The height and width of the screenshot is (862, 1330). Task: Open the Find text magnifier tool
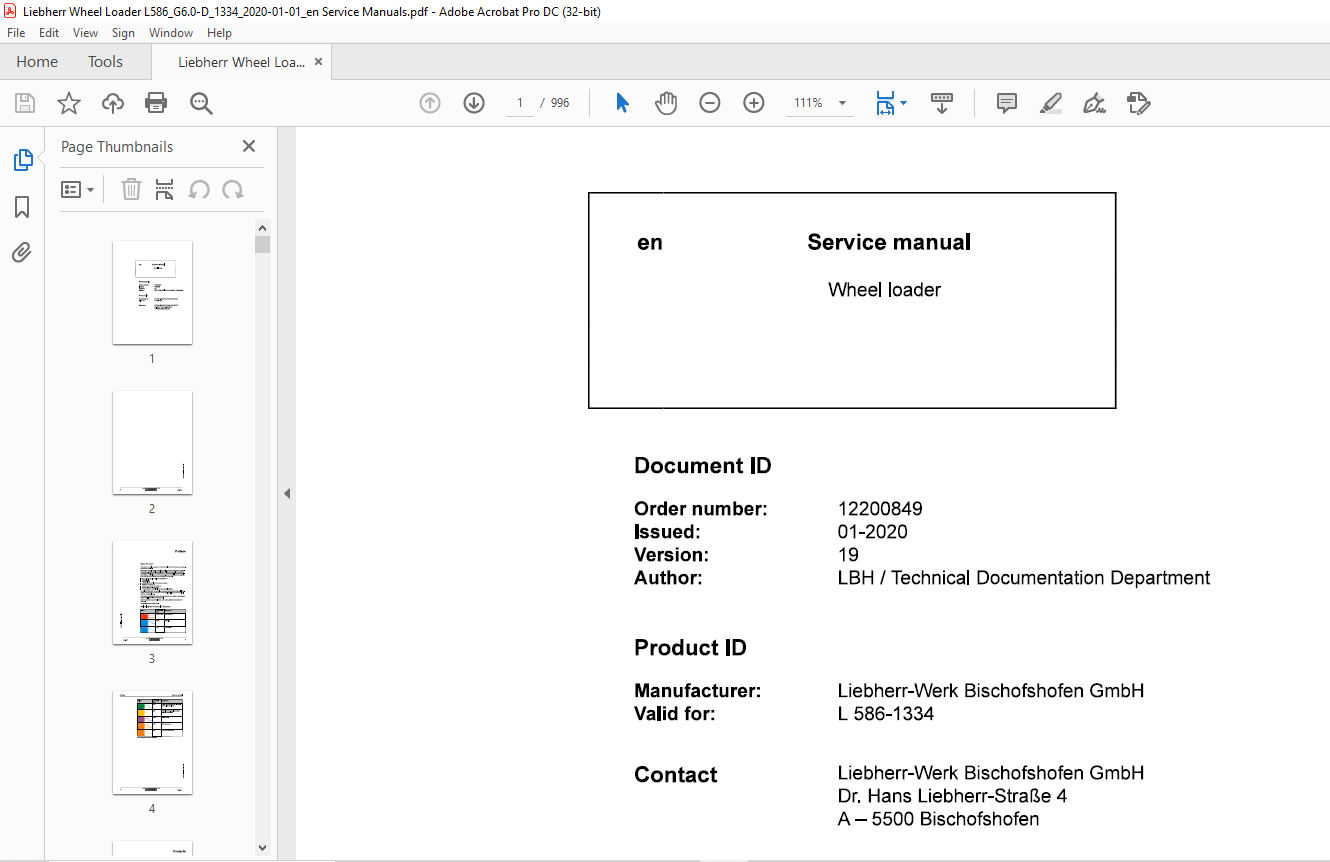201,103
